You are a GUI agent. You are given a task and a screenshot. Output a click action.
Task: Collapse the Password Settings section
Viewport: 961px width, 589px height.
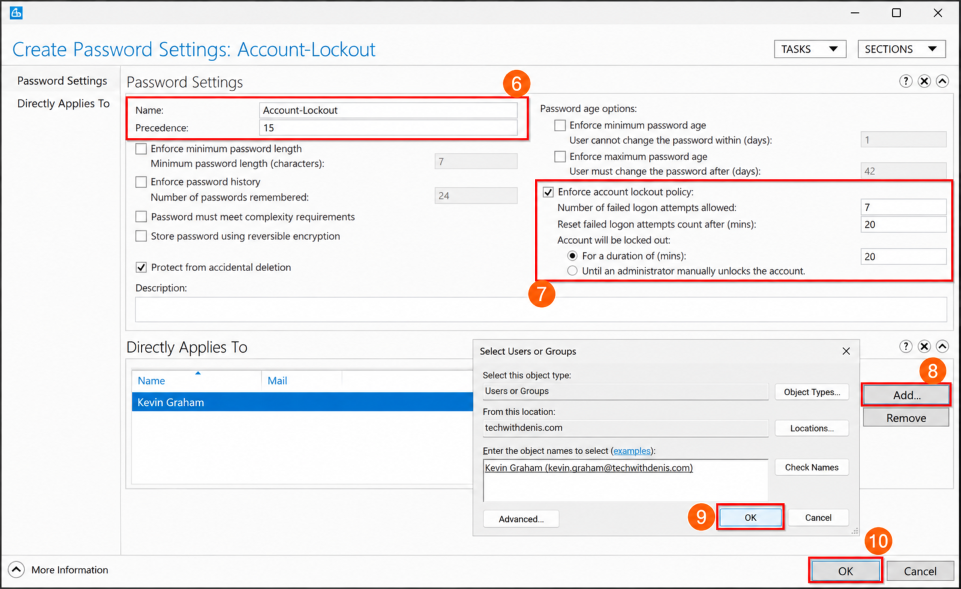point(943,82)
